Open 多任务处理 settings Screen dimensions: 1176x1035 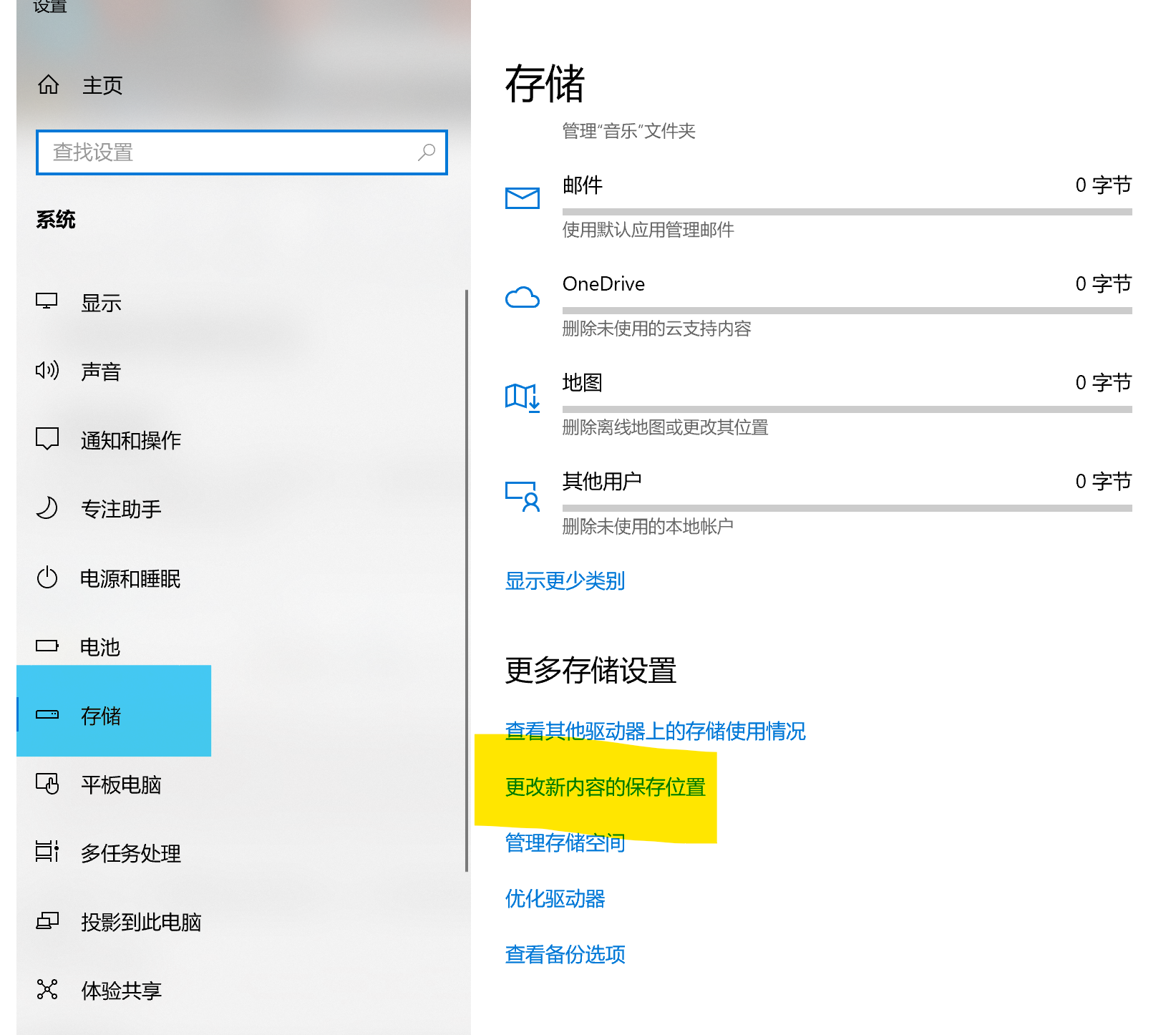[131, 853]
